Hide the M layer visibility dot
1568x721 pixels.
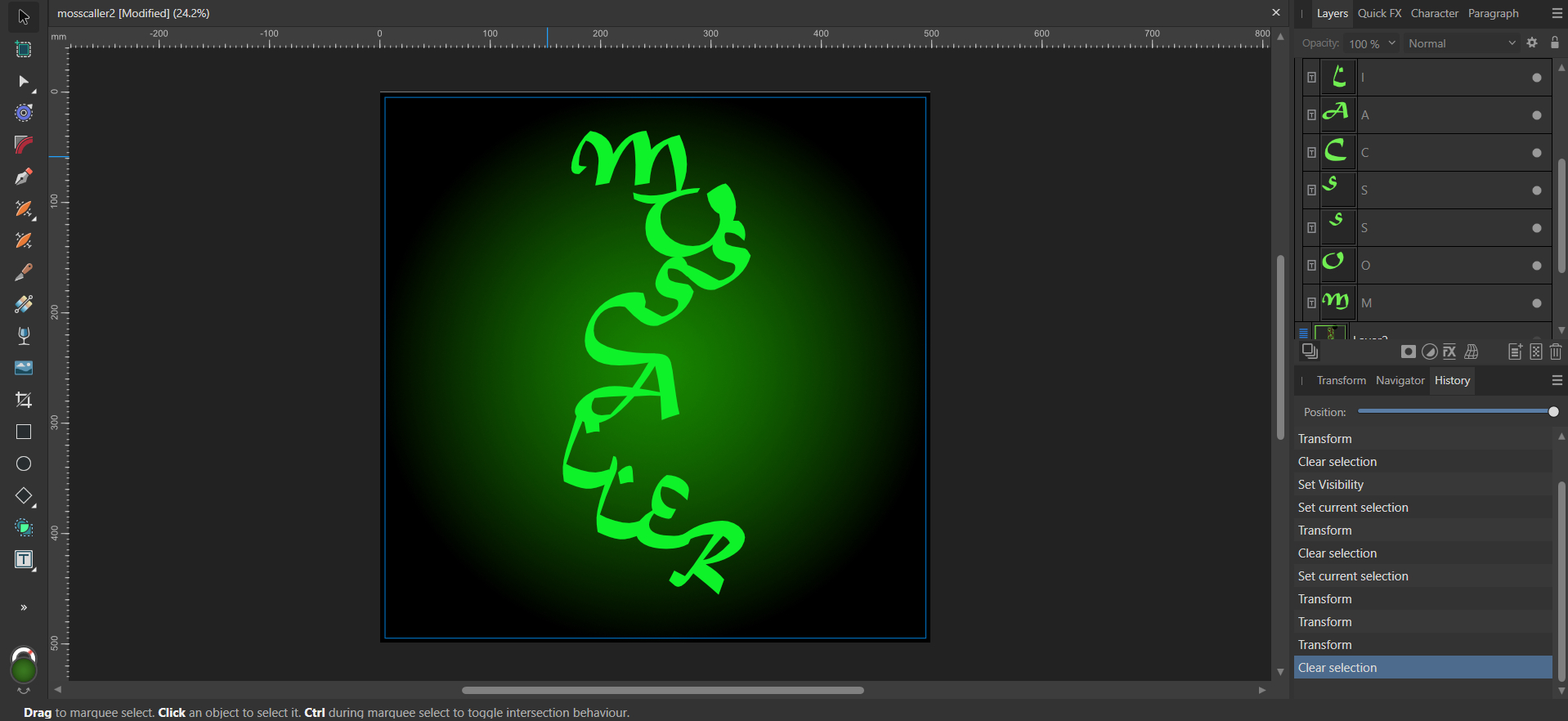(1536, 303)
